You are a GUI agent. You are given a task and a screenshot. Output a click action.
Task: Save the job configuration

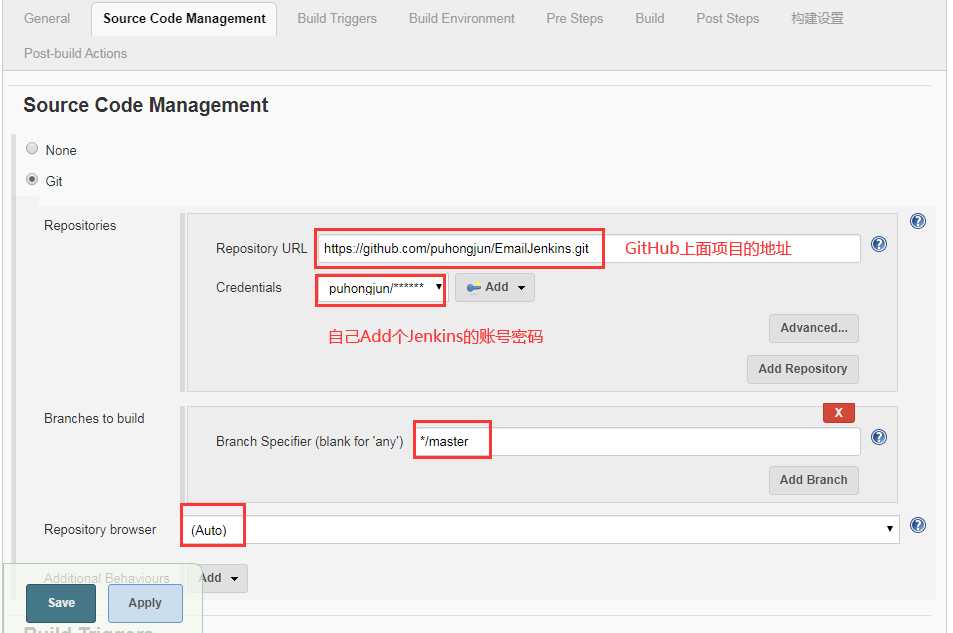[61, 603]
